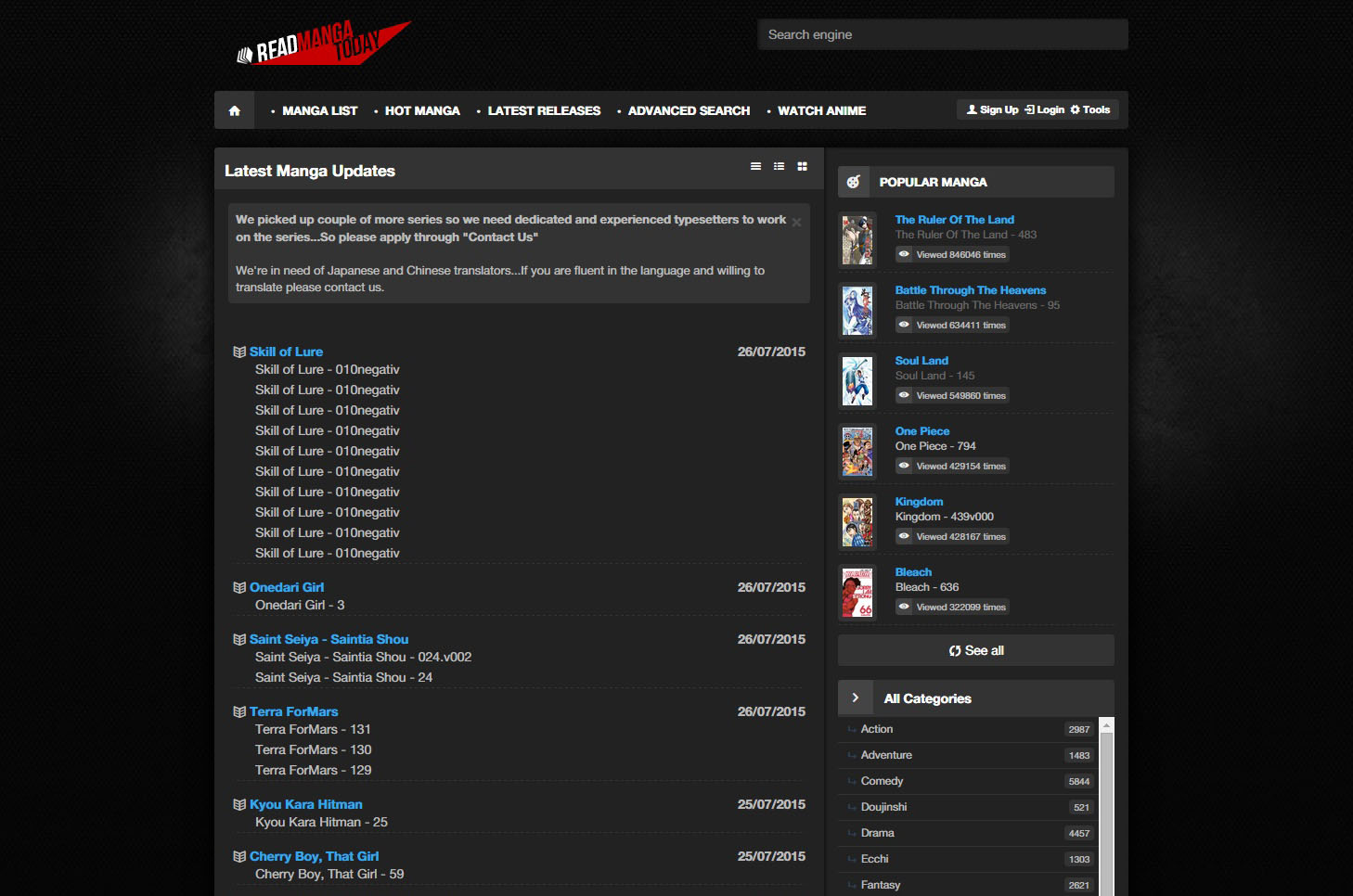Go to the home page icon

235,110
